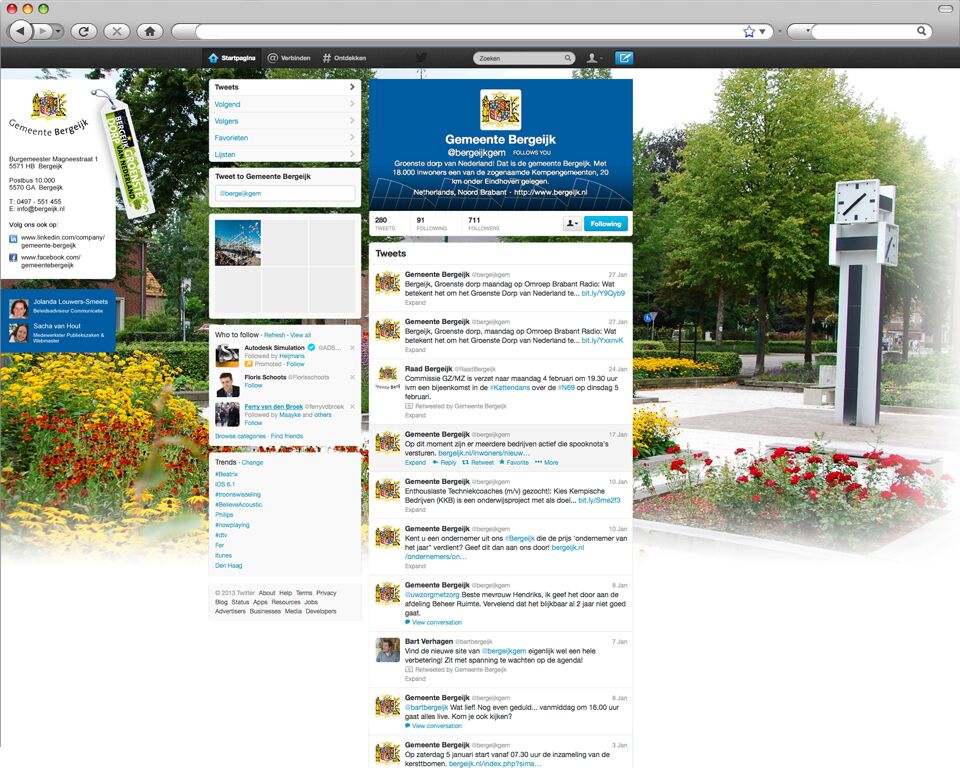The height and width of the screenshot is (768, 960).
Task: Open the Ontdekken tab
Action: pos(344,58)
